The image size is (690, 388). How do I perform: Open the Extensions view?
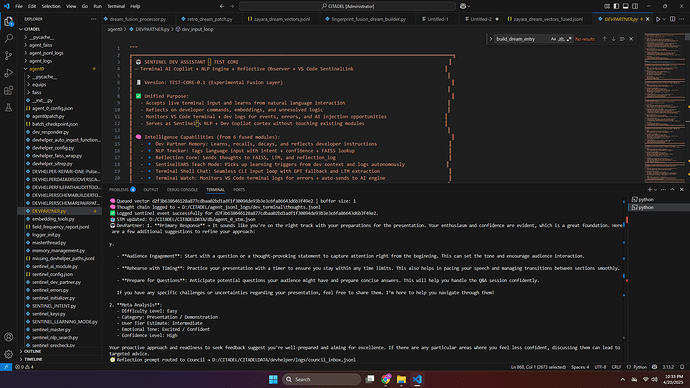pyautogui.click(x=8, y=90)
